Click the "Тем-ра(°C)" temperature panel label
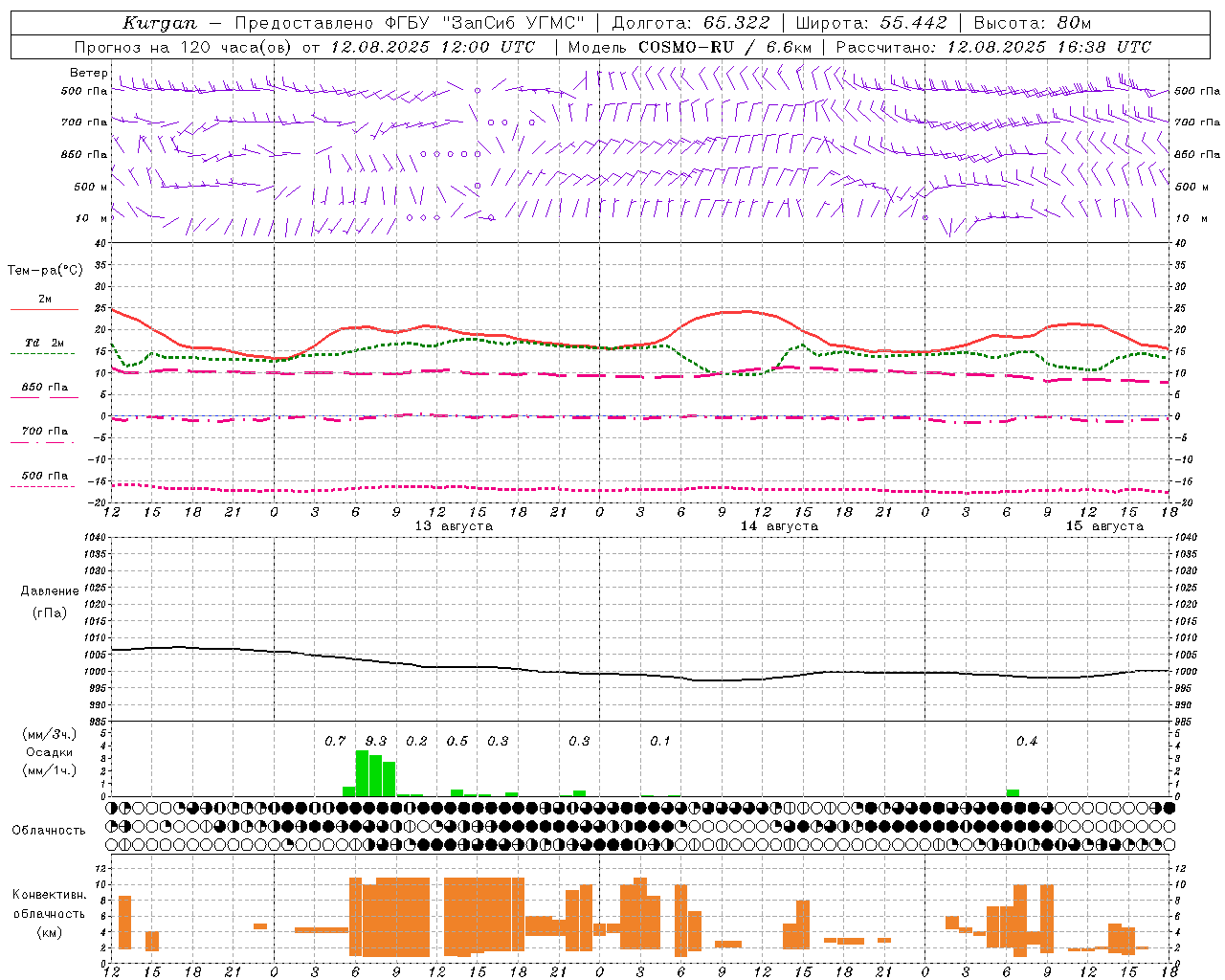 tap(46, 271)
